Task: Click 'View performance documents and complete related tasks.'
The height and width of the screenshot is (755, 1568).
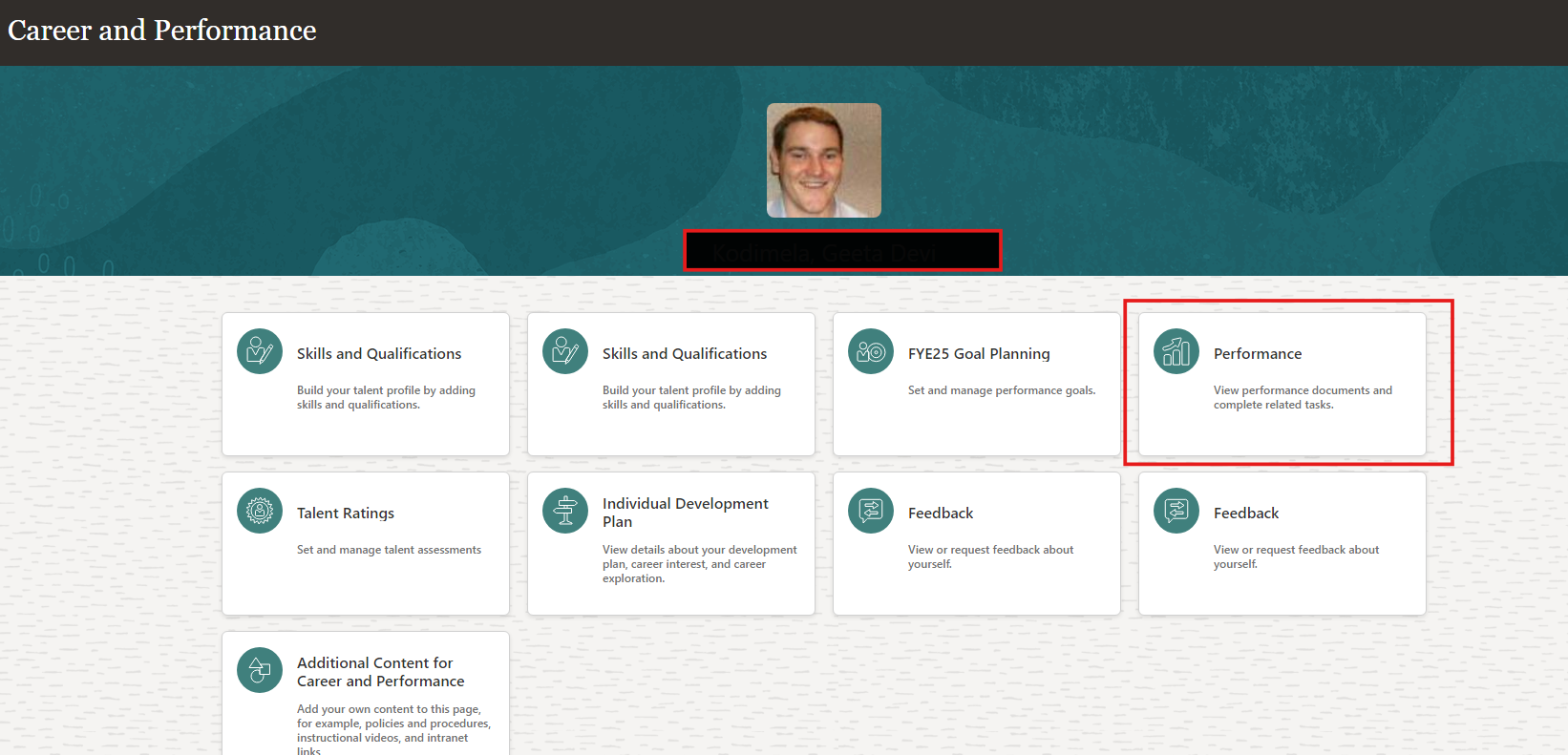Action: 1303,397
